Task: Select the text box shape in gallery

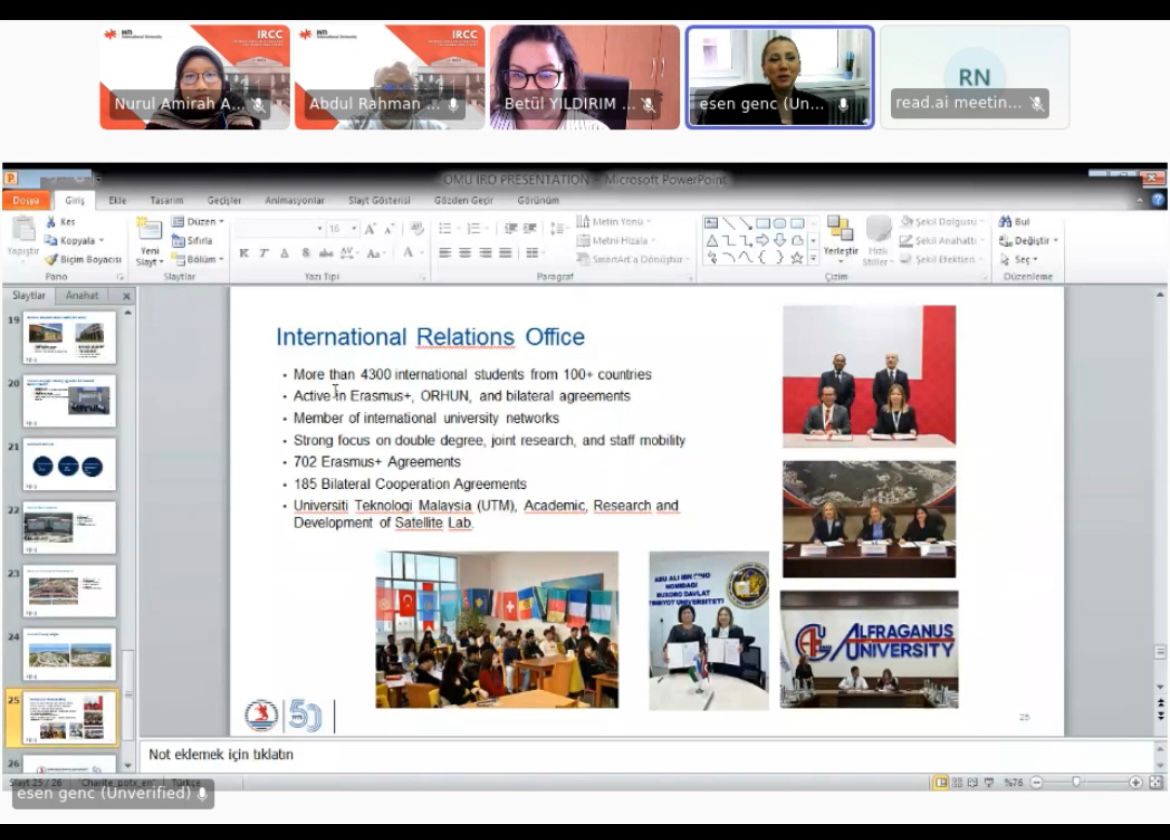Action: coord(711,223)
